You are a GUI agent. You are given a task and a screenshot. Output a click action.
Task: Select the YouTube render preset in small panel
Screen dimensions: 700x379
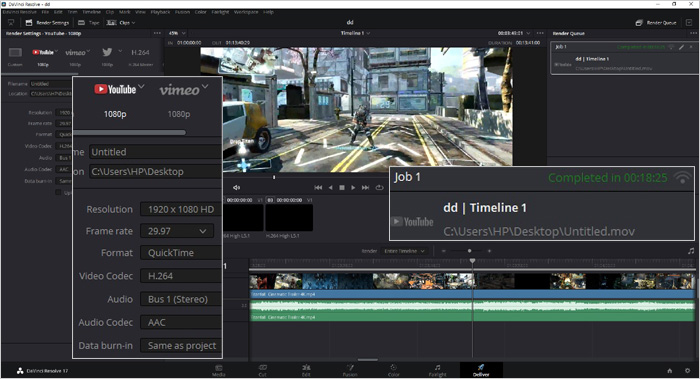click(43, 56)
